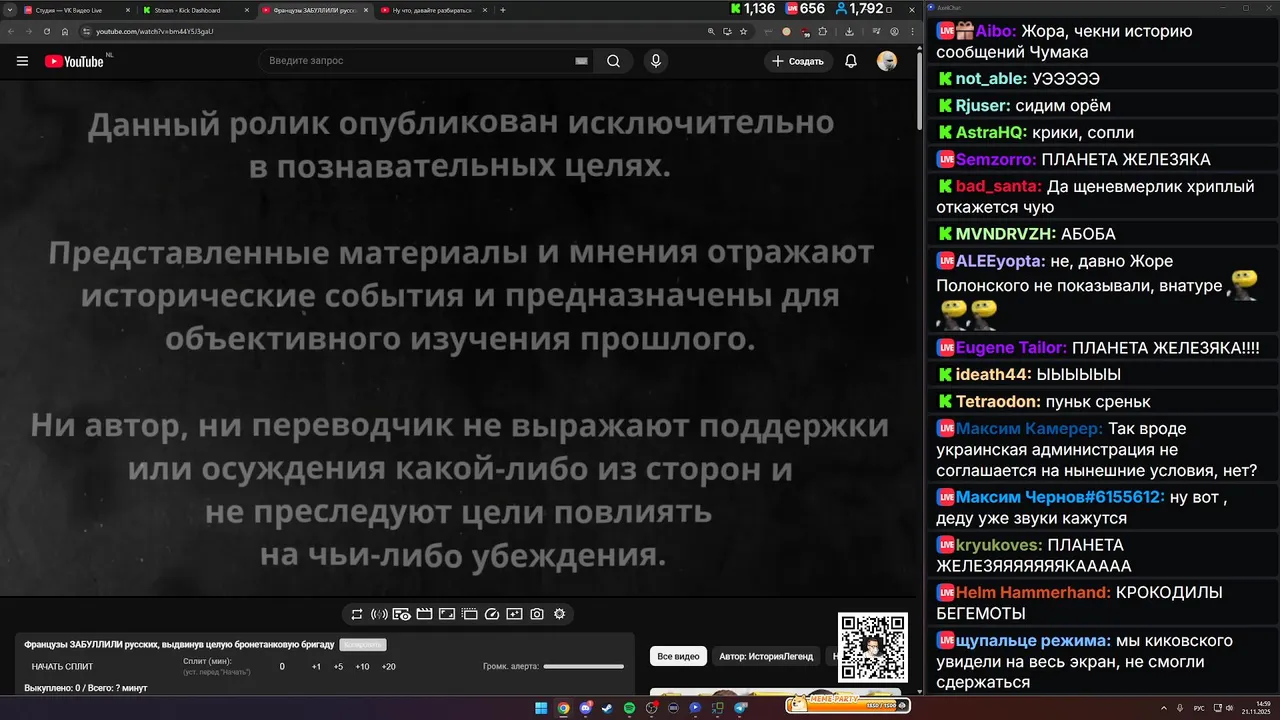Select the Автор: ИсторияЛегенд chip
The height and width of the screenshot is (720, 1280).
pos(768,657)
